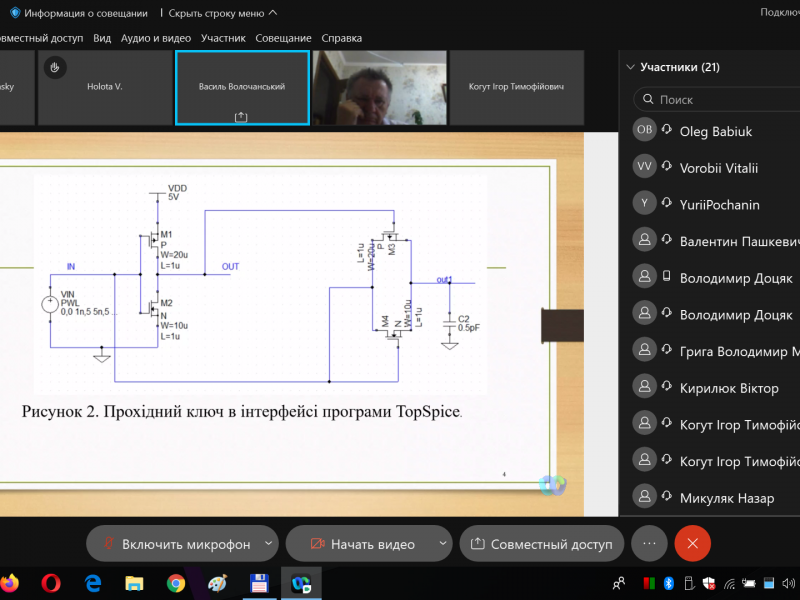The width and height of the screenshot is (800, 600).
Task: Click the Совместный доступ share button
Action: [541, 544]
